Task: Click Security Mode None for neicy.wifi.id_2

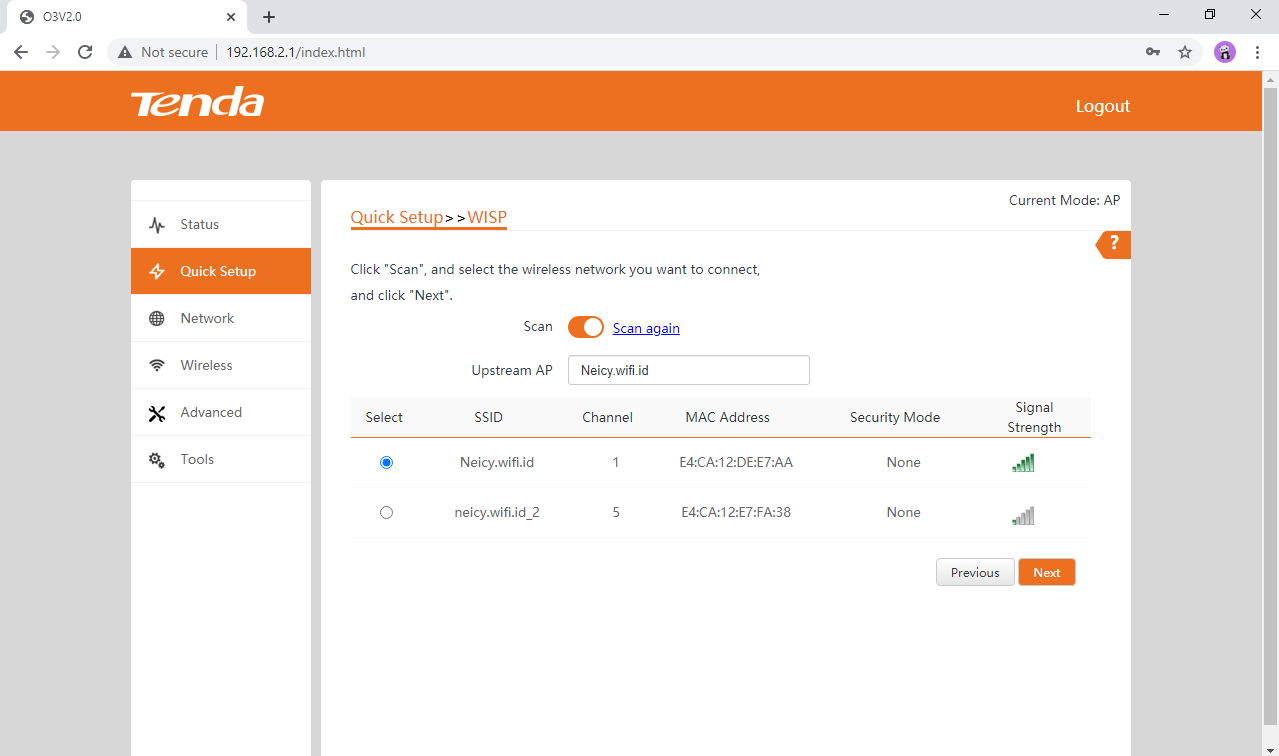Action: pyautogui.click(x=903, y=512)
